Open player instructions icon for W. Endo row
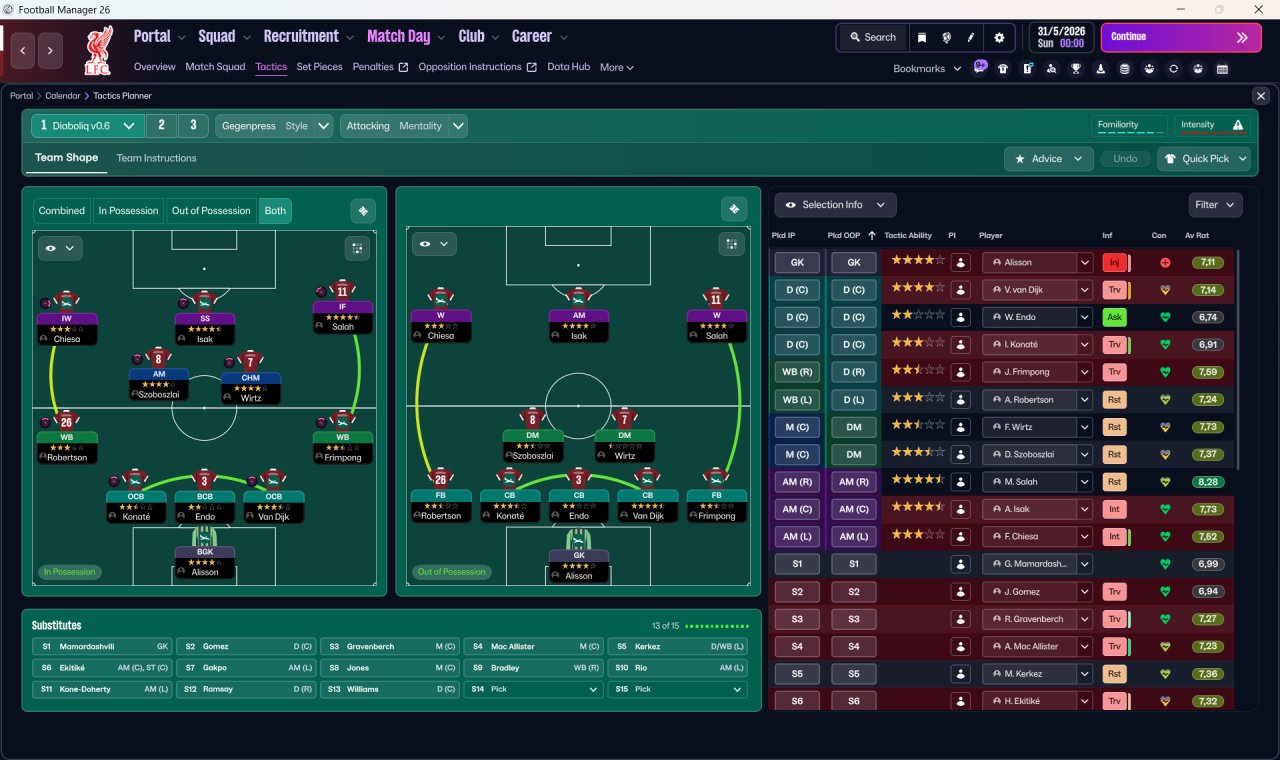Viewport: 1280px width, 760px height. coord(961,317)
